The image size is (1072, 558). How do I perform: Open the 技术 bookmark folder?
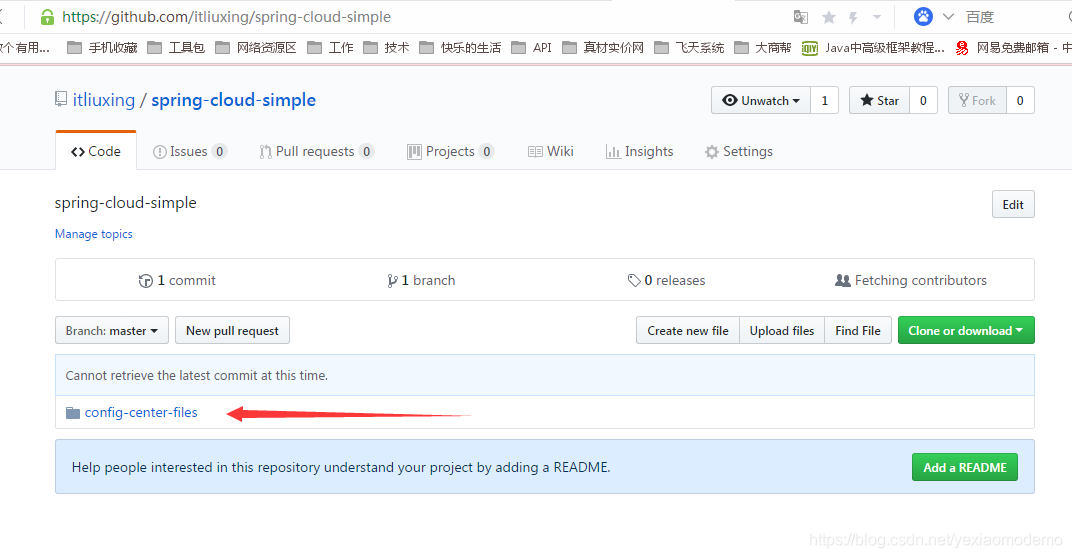pyautogui.click(x=386, y=48)
